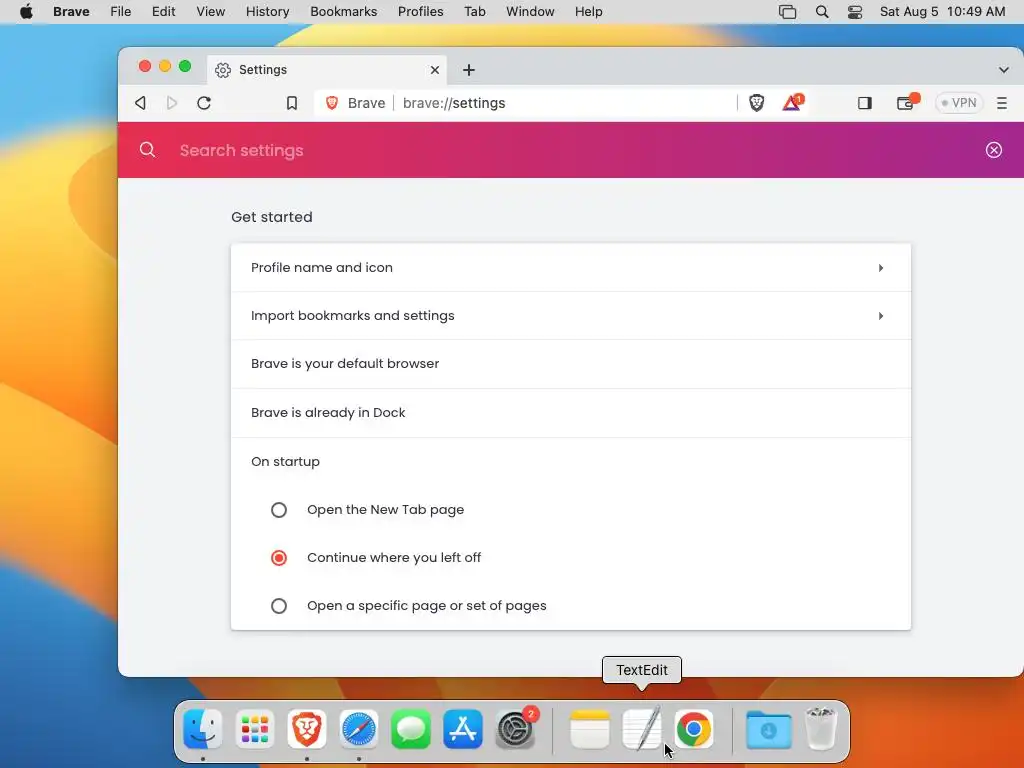The width and height of the screenshot is (1024, 768).
Task: Open the VPN button
Action: [x=959, y=103]
